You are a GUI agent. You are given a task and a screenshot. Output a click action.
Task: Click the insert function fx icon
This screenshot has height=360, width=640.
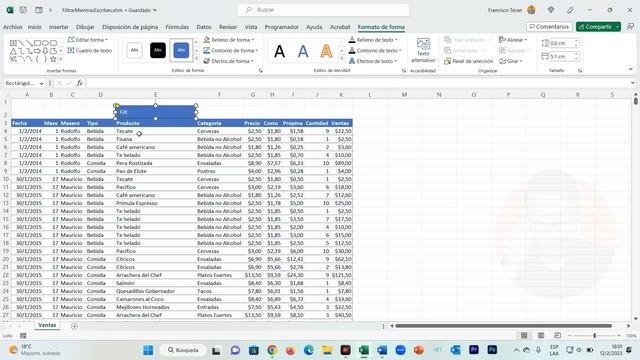(79, 83)
